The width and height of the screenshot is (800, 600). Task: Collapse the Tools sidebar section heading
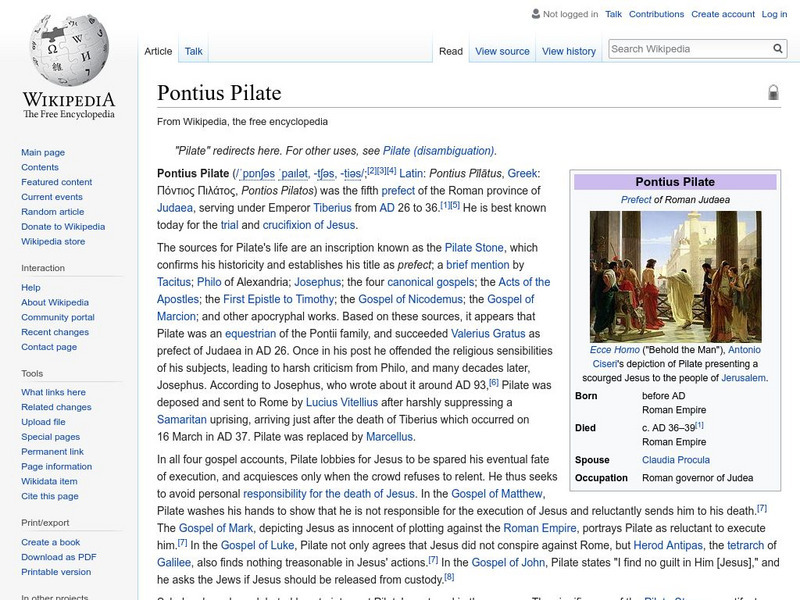[32, 373]
